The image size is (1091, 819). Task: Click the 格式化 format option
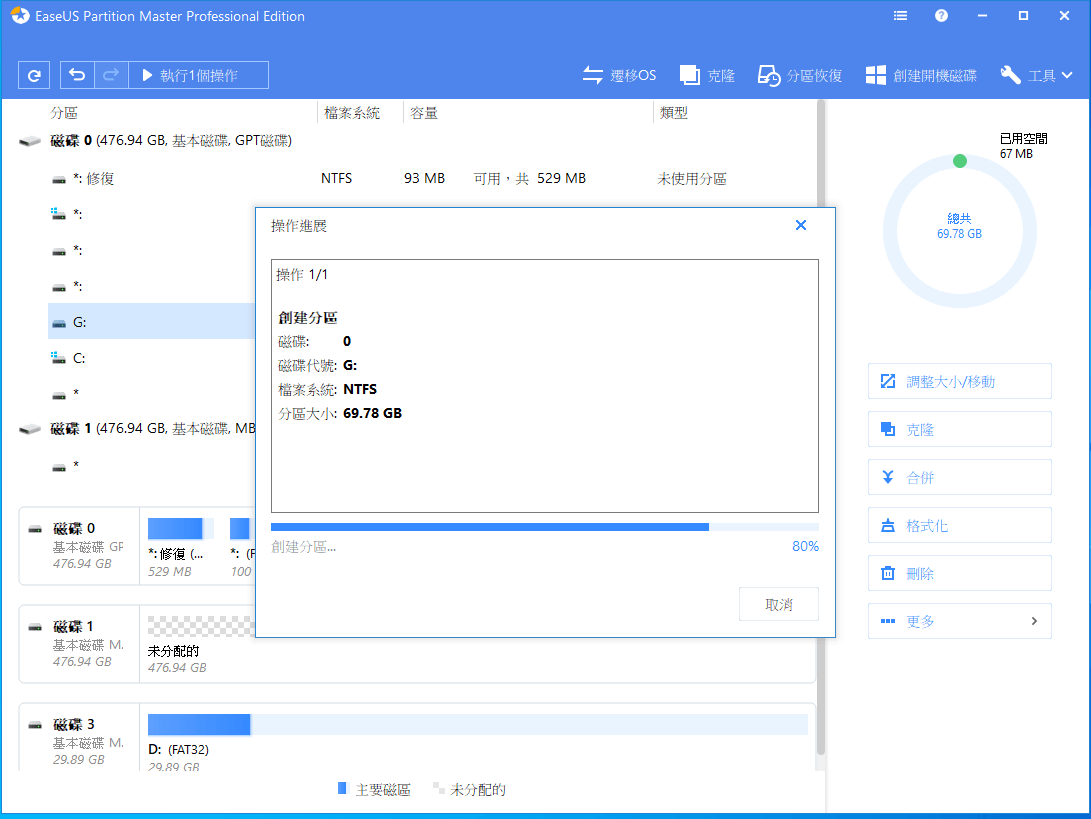click(x=959, y=525)
